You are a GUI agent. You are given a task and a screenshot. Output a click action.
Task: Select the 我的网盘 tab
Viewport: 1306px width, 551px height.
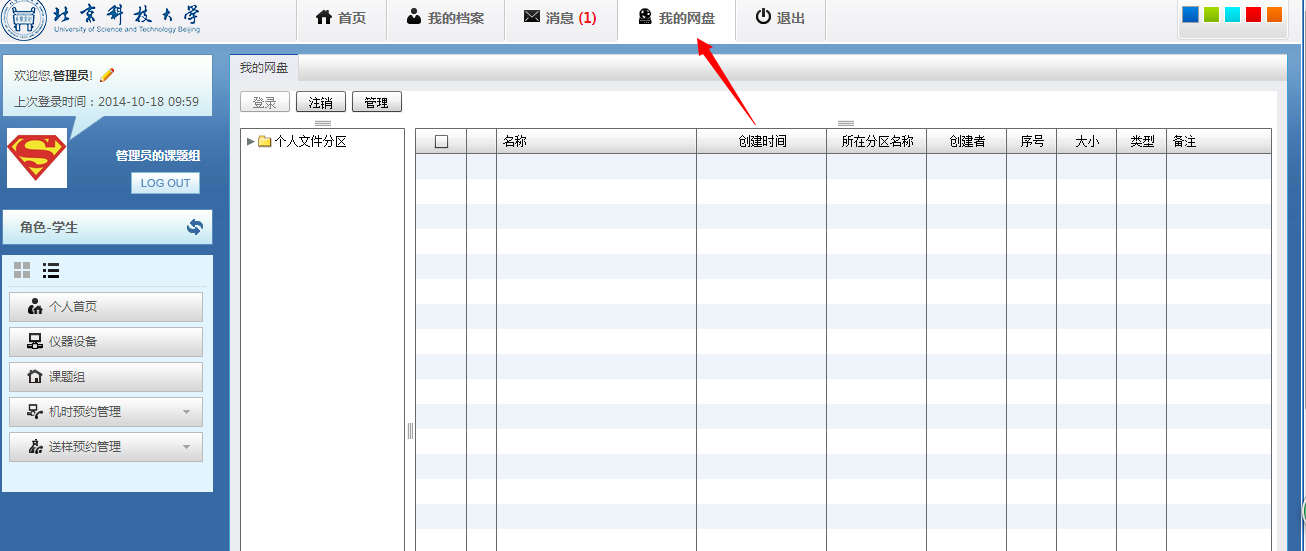tap(264, 68)
